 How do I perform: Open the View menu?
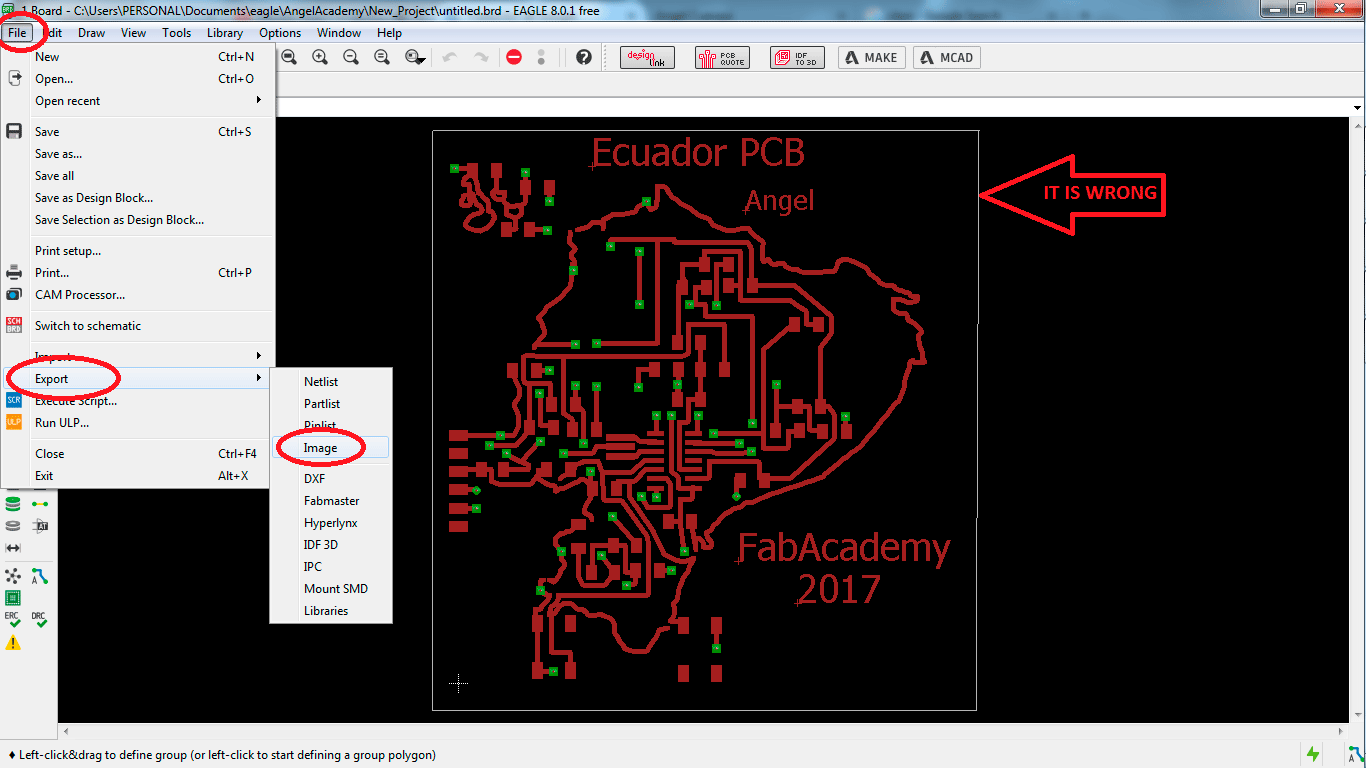tap(134, 33)
